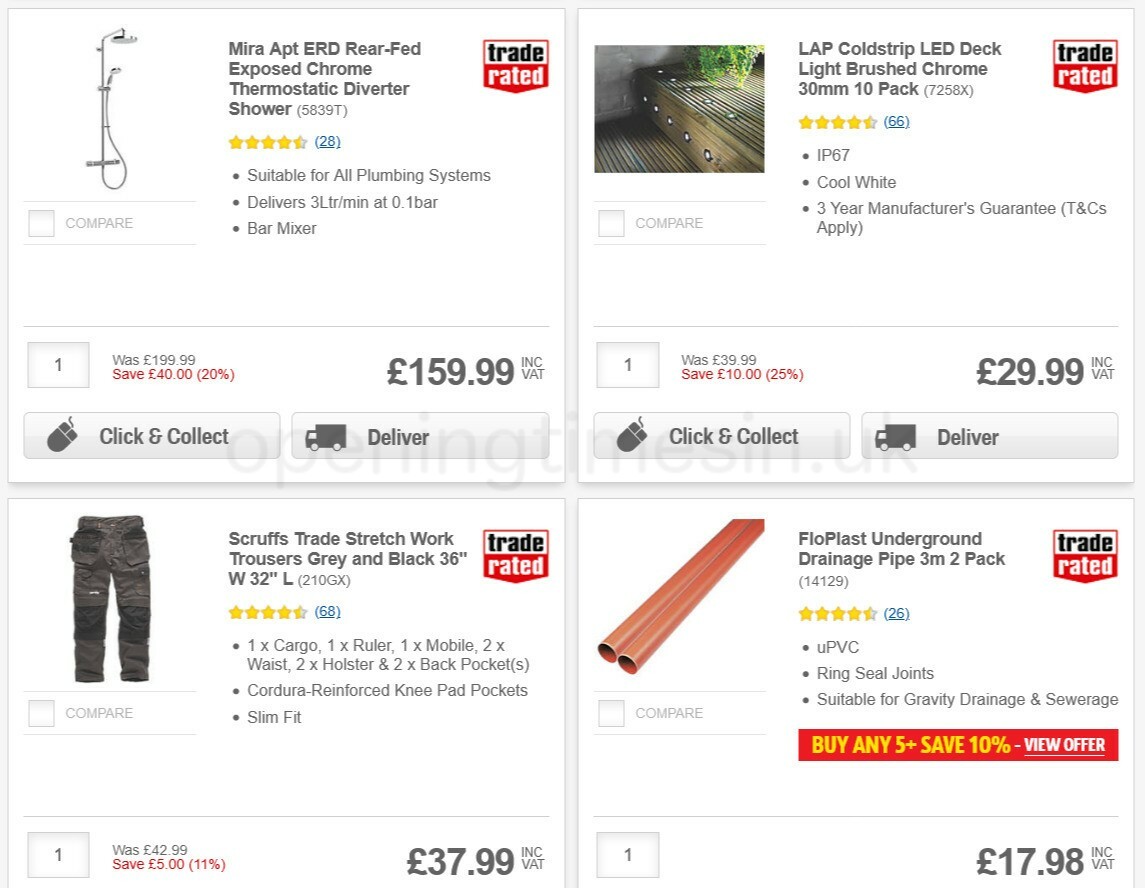Click the Trade Rated badge on LAP deck light
The width and height of the screenshot is (1145, 888).
[x=1085, y=66]
